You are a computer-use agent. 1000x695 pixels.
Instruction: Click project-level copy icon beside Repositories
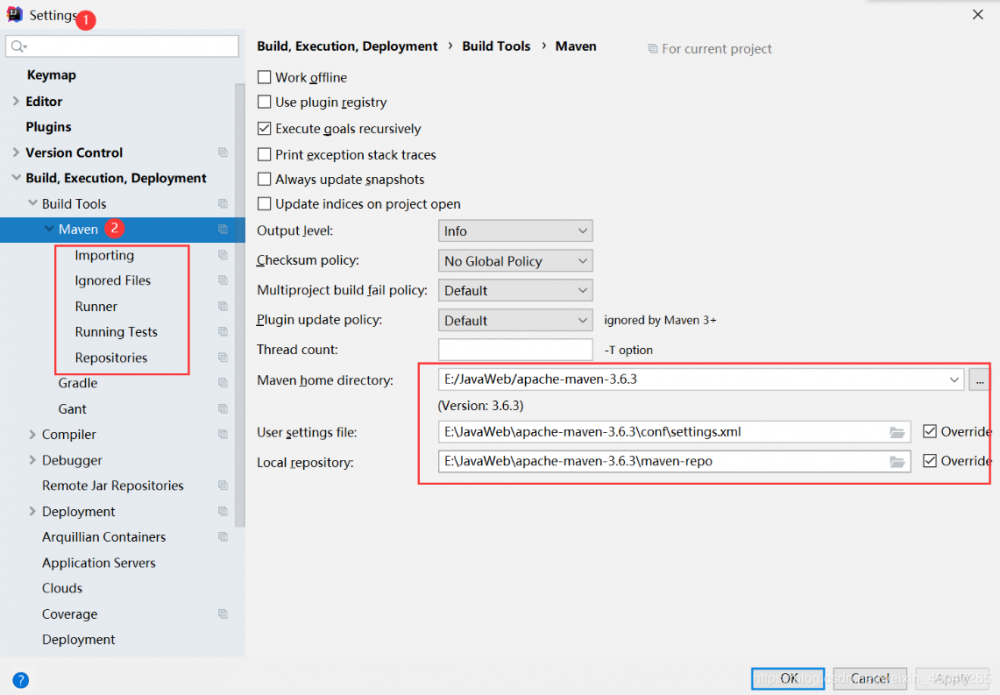pos(223,358)
